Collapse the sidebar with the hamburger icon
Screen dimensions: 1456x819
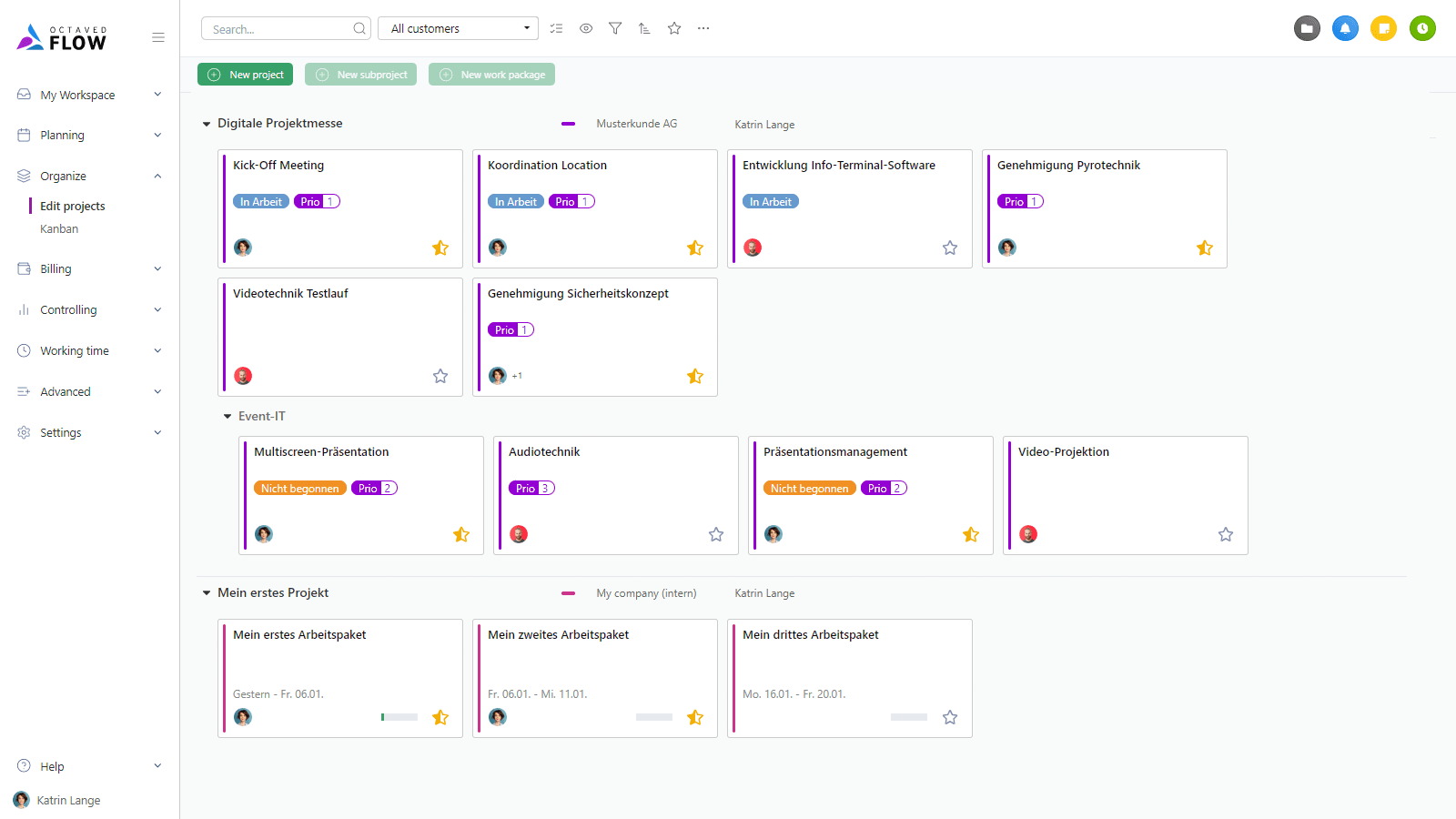pyautogui.click(x=158, y=37)
